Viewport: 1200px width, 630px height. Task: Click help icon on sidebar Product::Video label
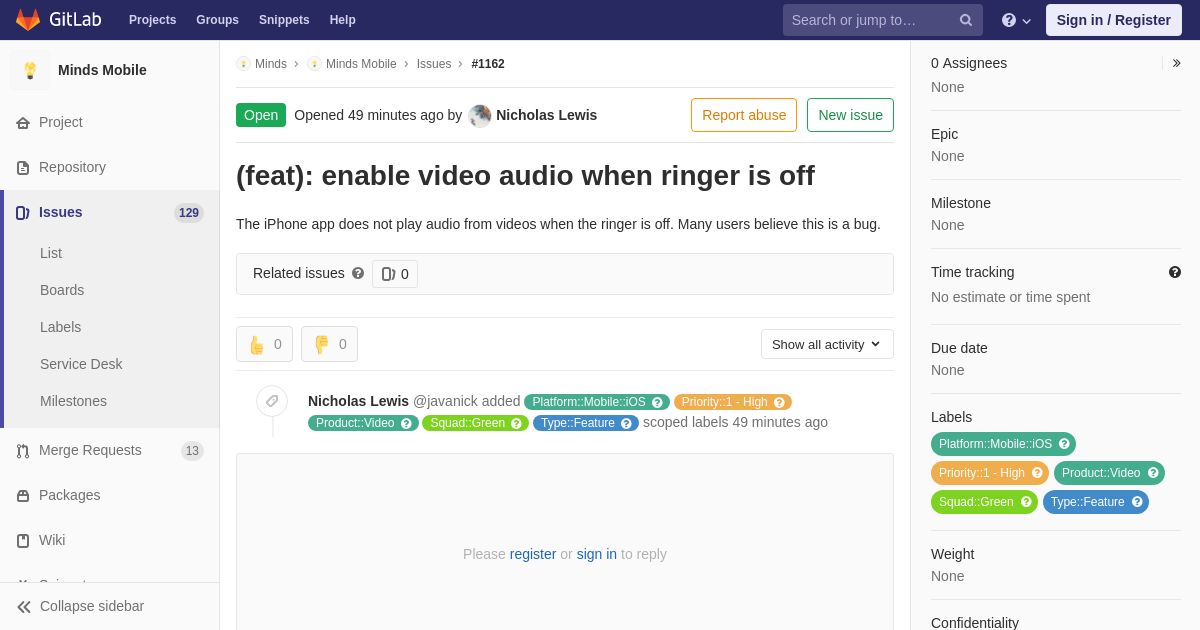coord(1153,473)
